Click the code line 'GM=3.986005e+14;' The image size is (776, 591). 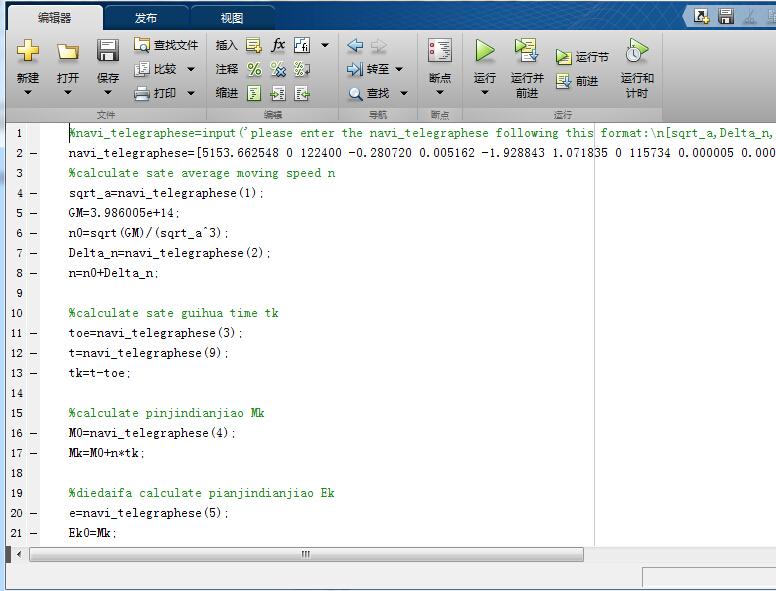coord(124,213)
